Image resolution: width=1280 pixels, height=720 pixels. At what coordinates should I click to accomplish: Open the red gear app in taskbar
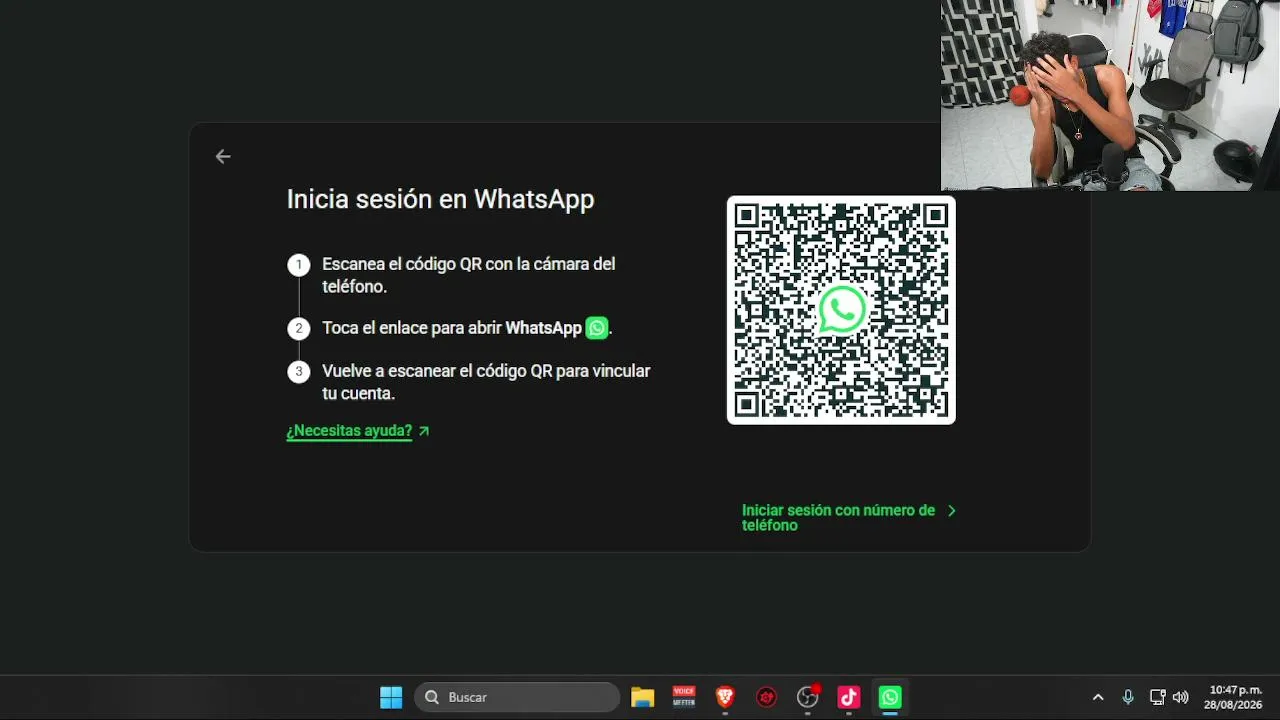[767, 697]
